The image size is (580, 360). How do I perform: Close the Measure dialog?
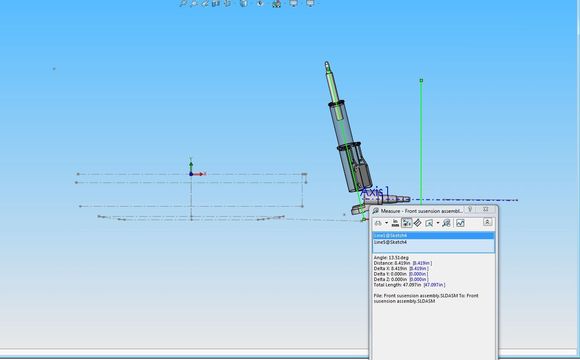486,209
